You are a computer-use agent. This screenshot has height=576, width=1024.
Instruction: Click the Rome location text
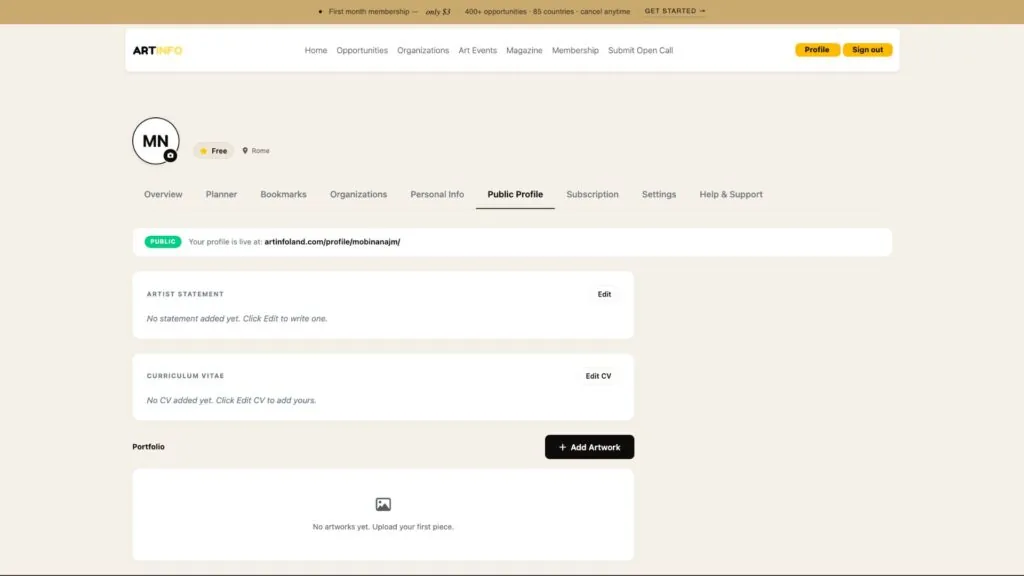pos(261,151)
